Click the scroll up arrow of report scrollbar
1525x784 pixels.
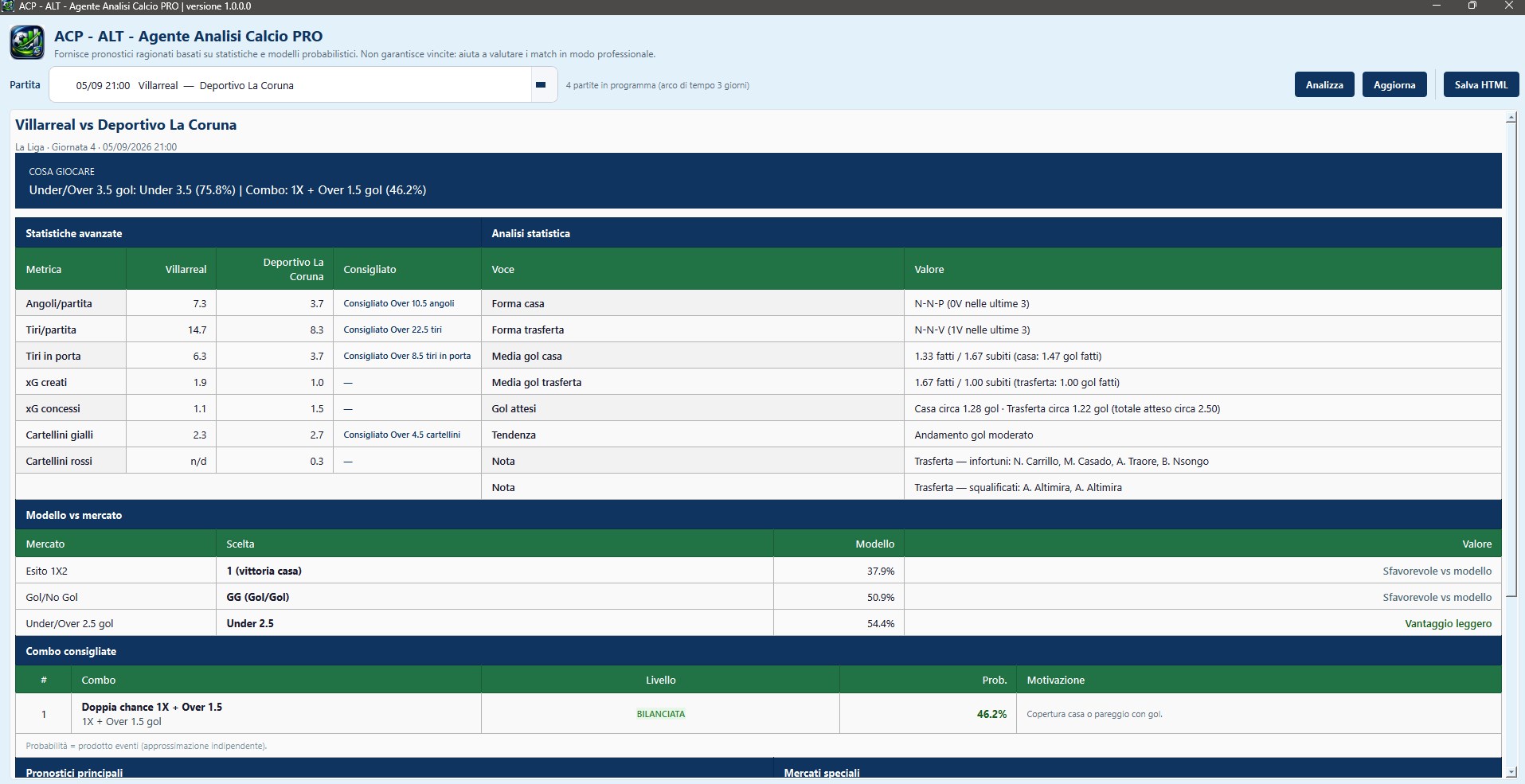1511,119
